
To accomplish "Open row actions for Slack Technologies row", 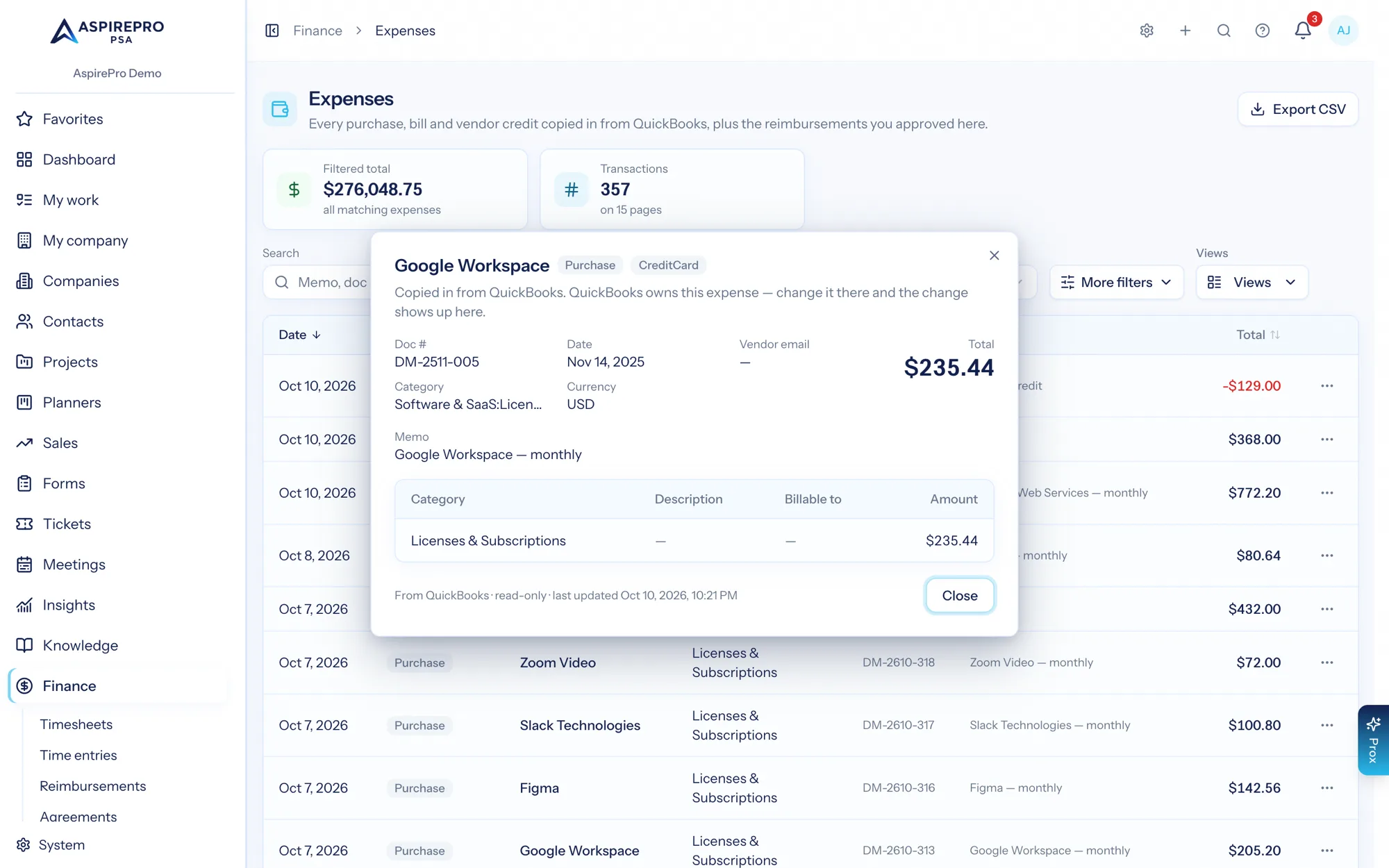I will [x=1327, y=725].
